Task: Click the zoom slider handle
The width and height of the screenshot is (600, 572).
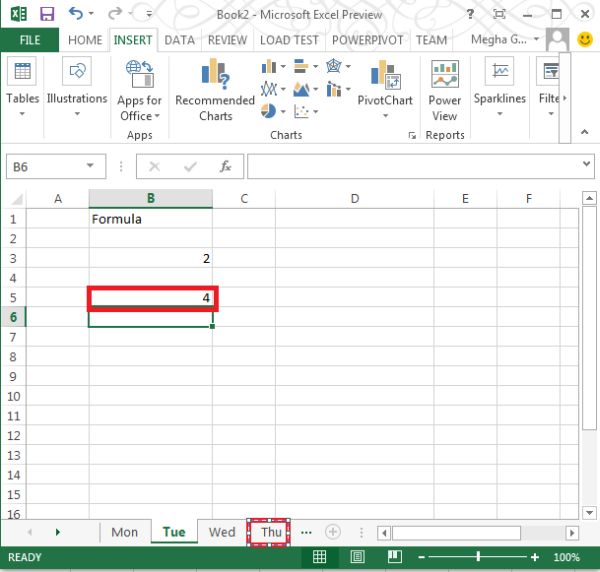Action: 478,557
